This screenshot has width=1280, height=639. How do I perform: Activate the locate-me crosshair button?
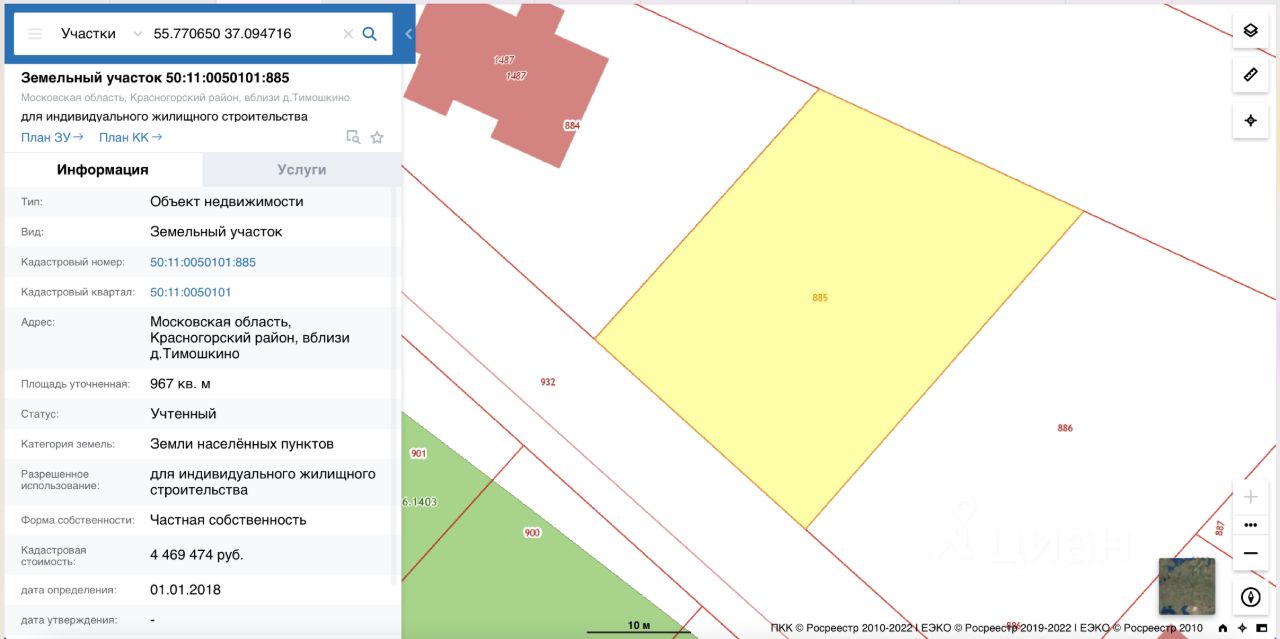coord(1250,121)
